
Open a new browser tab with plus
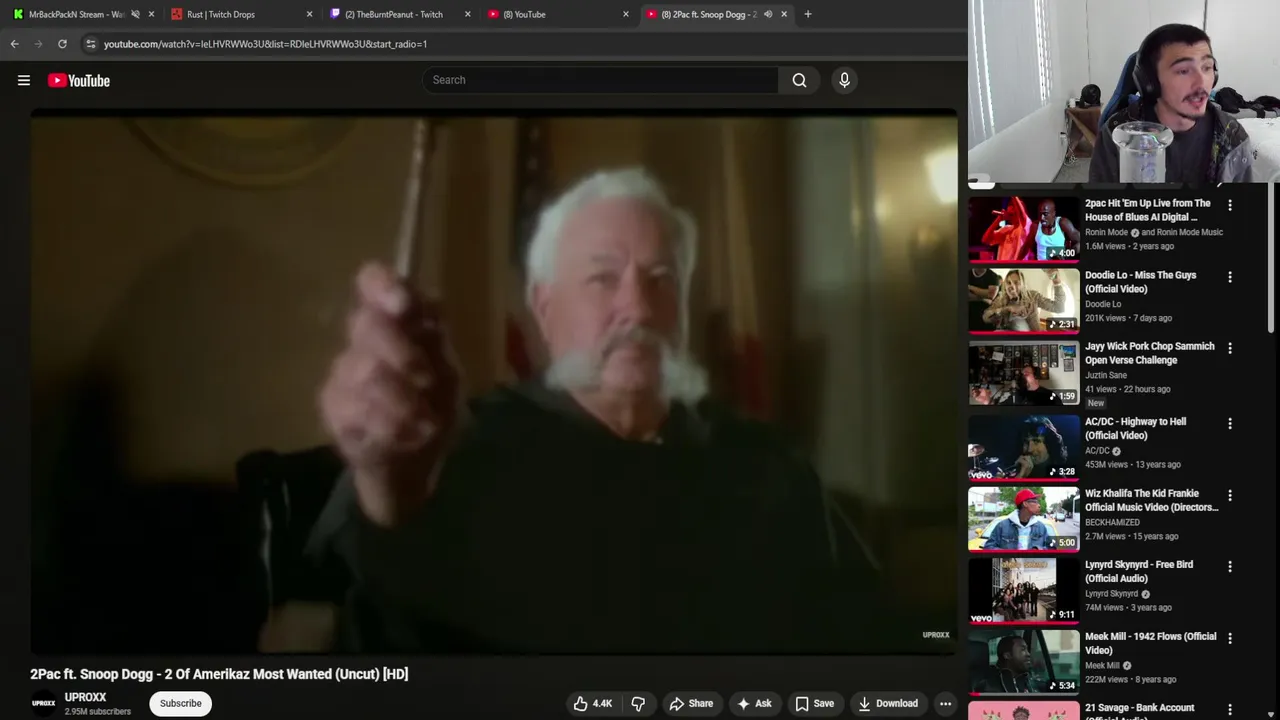[x=808, y=14]
